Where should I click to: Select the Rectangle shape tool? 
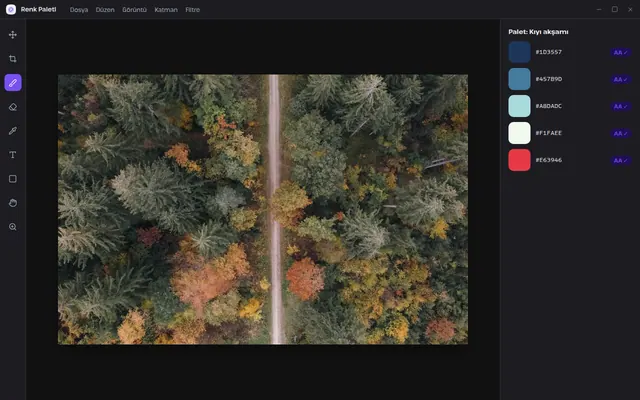(13, 179)
